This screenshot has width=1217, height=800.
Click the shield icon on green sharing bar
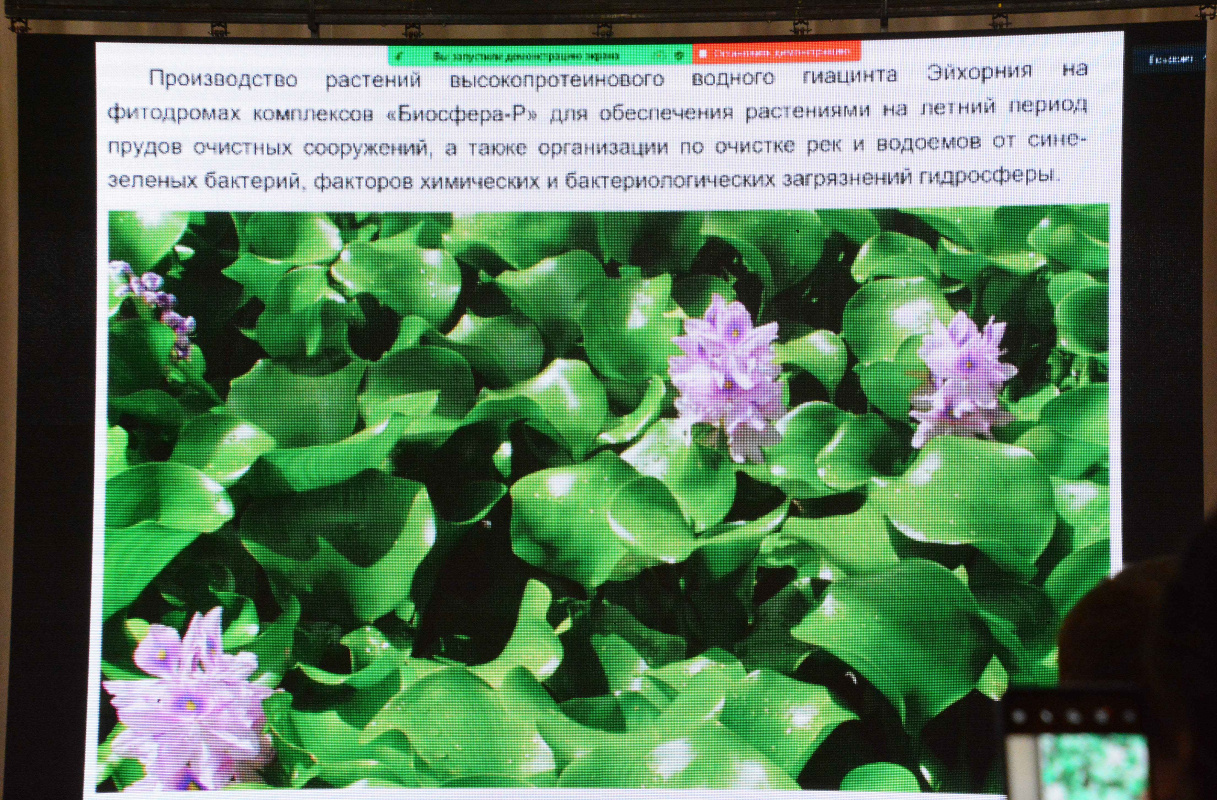(x=679, y=54)
